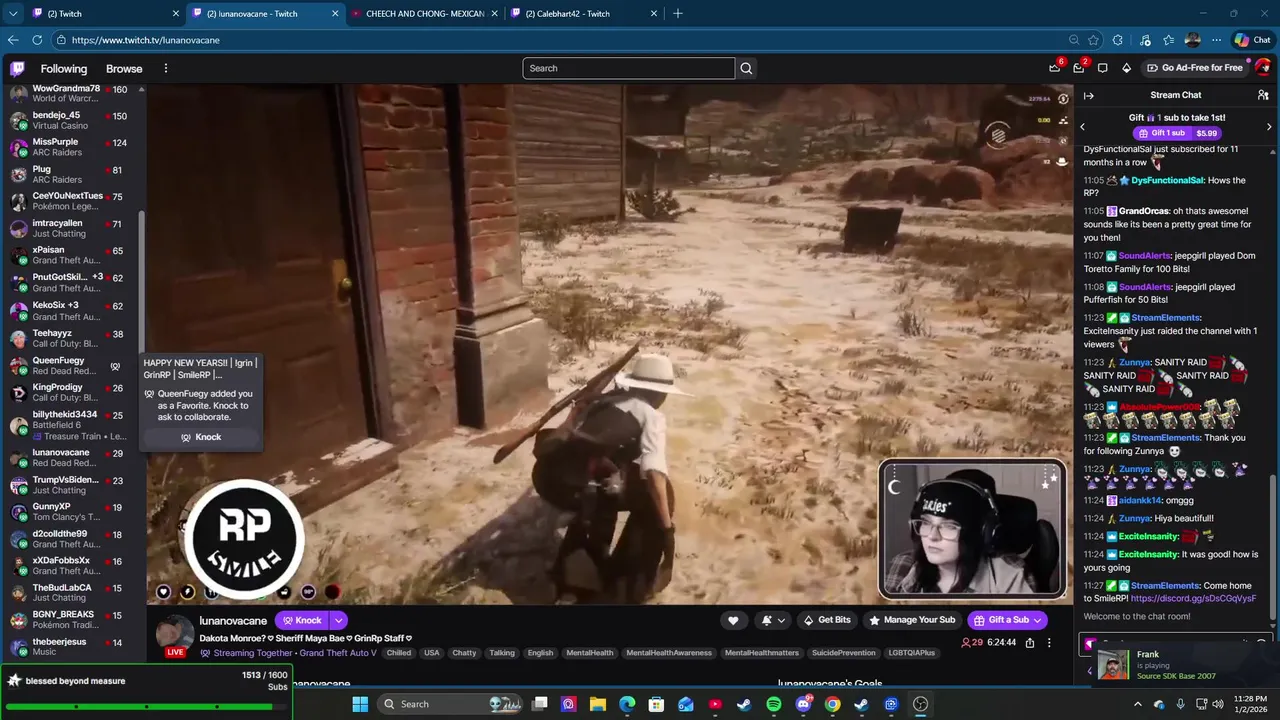Open the Browse page
The height and width of the screenshot is (720, 1280).
[124, 68]
